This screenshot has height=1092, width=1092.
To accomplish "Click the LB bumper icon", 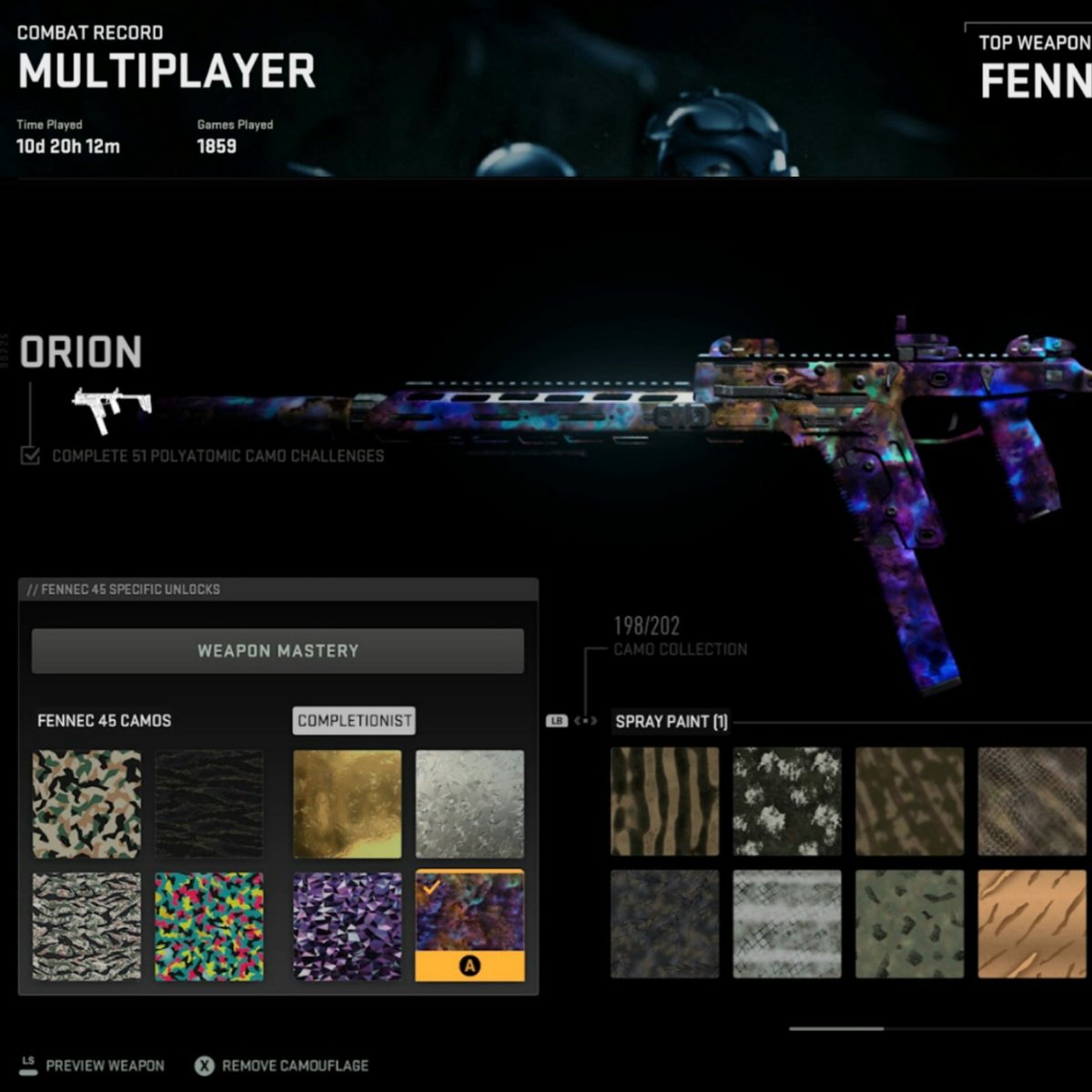I will point(557,722).
